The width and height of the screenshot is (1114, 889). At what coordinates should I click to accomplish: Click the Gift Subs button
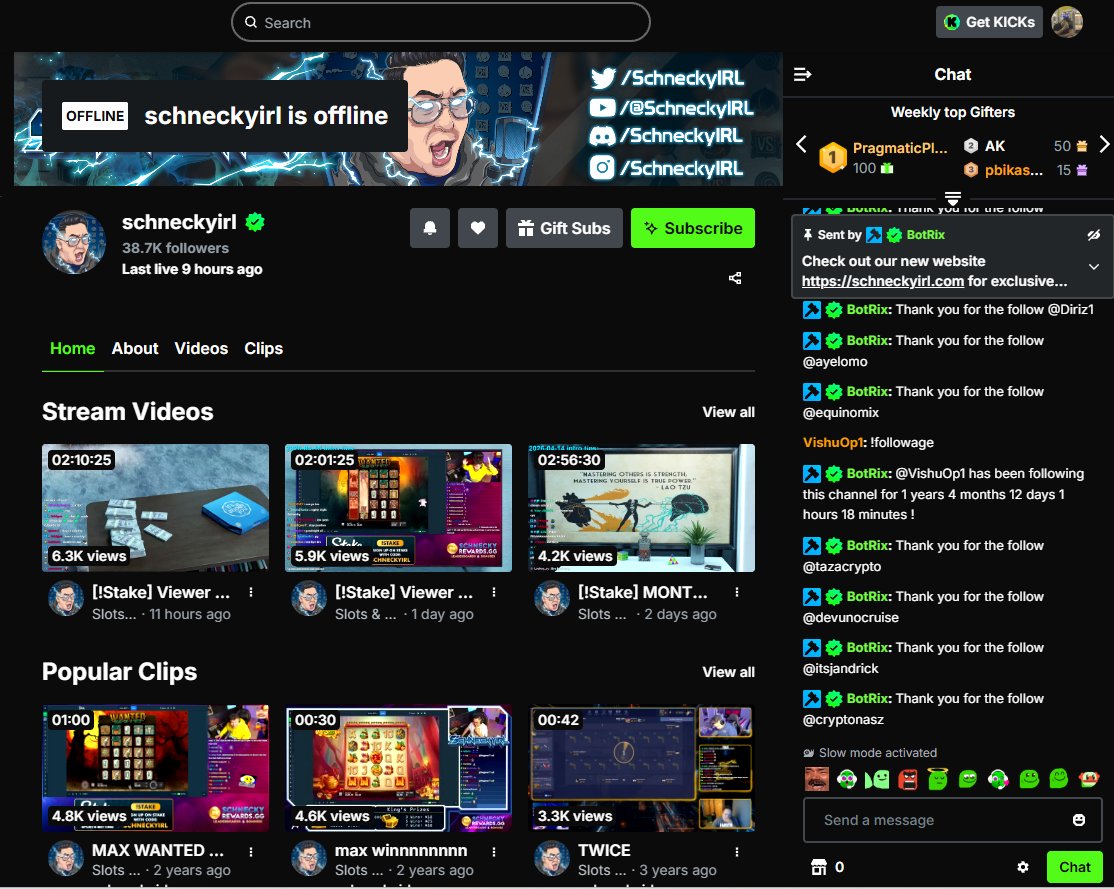(564, 228)
